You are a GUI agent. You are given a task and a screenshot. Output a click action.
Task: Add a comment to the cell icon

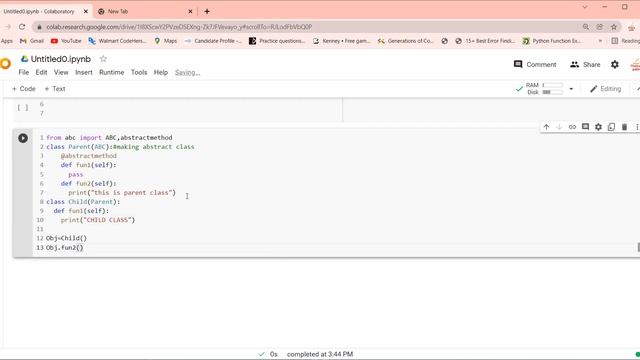(x=585, y=127)
